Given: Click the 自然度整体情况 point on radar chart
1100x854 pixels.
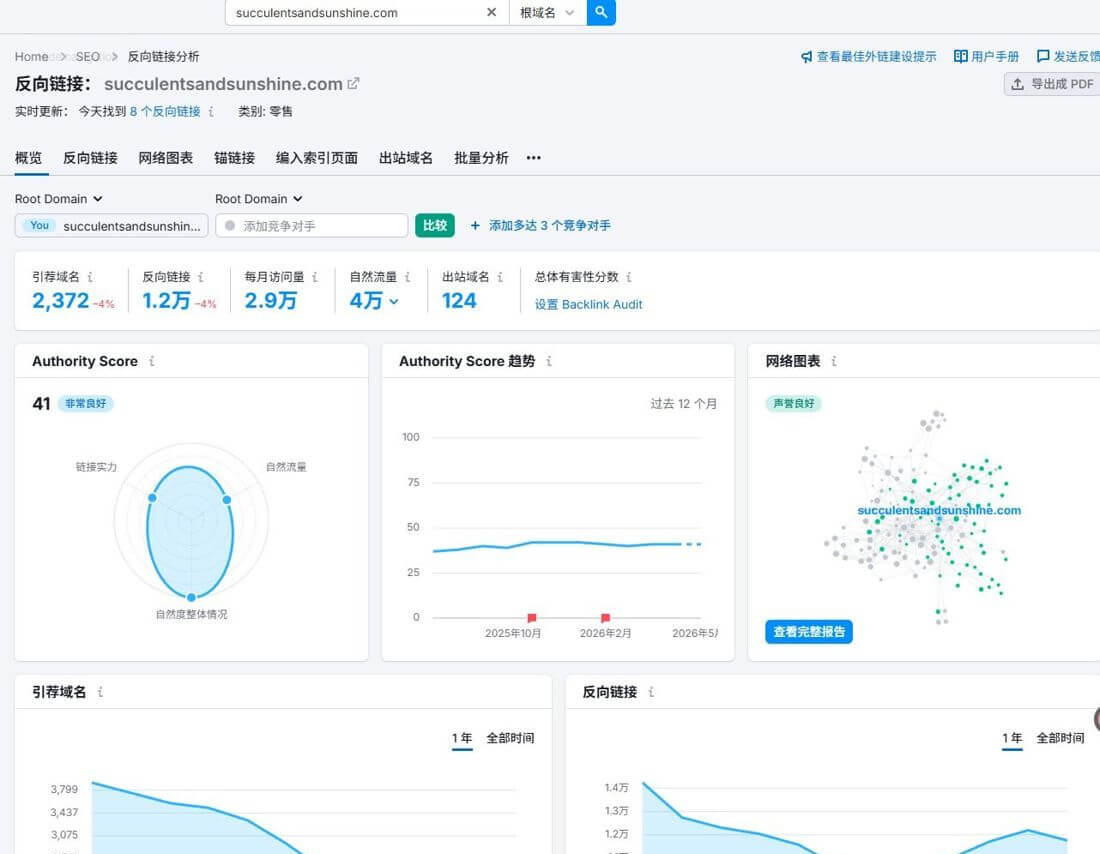Looking at the screenshot, I should pos(191,597).
